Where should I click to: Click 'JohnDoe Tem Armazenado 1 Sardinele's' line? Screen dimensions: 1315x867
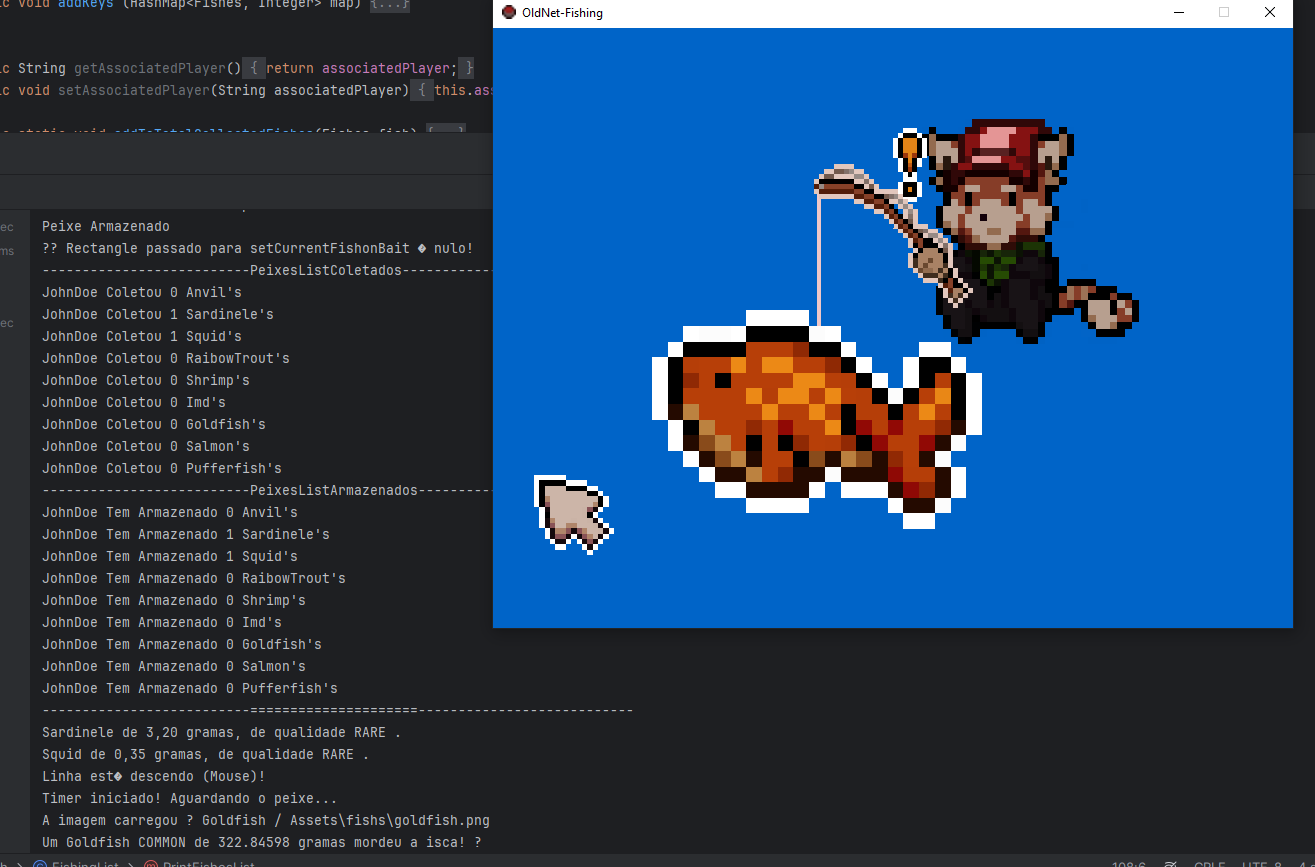pyautogui.click(x=186, y=535)
